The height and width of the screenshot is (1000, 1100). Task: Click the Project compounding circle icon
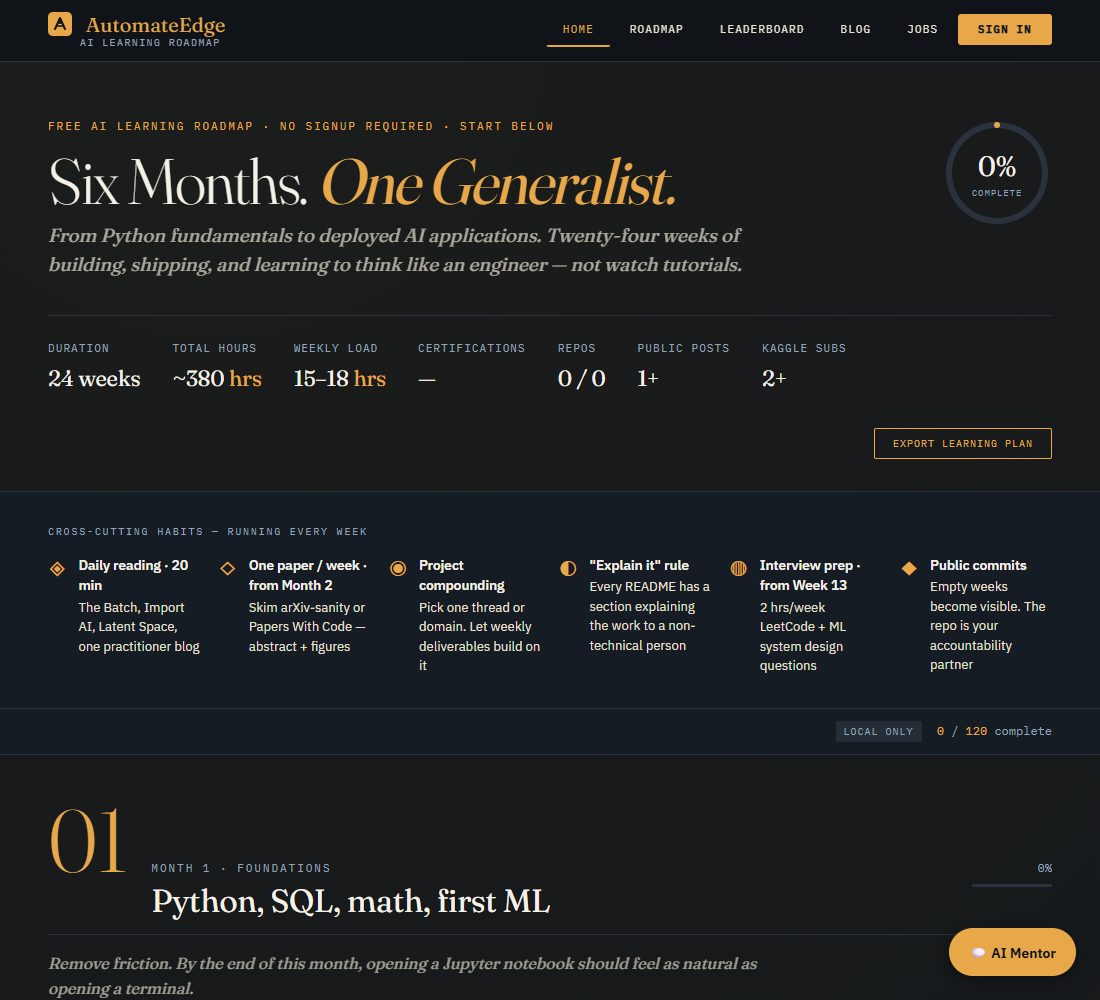(398, 568)
